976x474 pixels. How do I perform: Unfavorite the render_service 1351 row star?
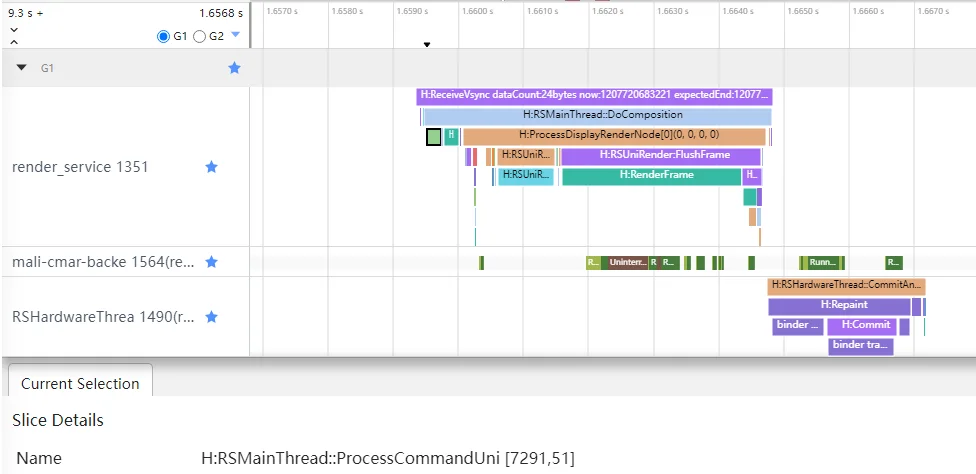[212, 167]
